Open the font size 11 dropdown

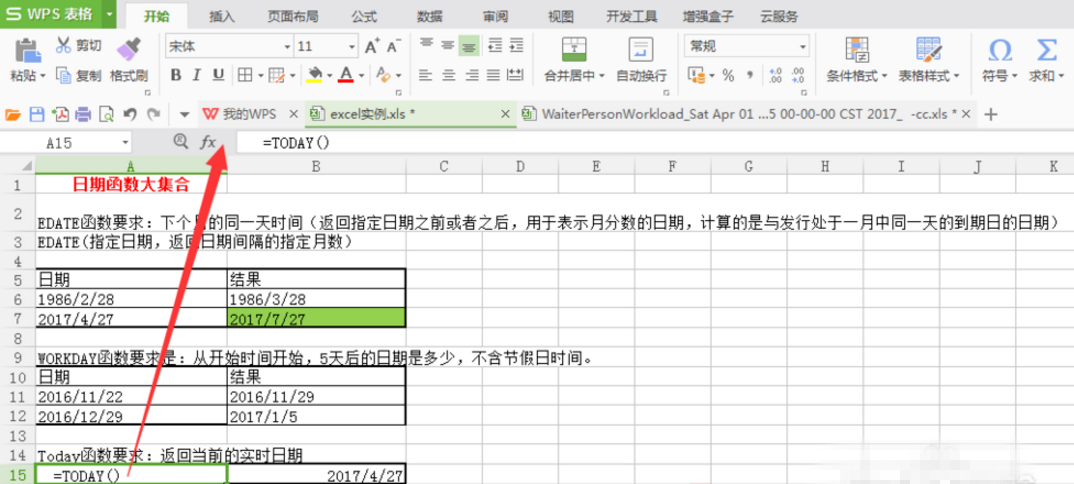(x=351, y=47)
